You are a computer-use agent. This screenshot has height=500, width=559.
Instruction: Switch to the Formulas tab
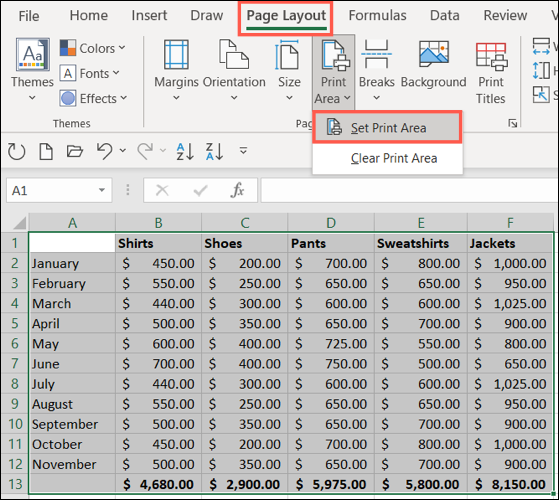(377, 15)
